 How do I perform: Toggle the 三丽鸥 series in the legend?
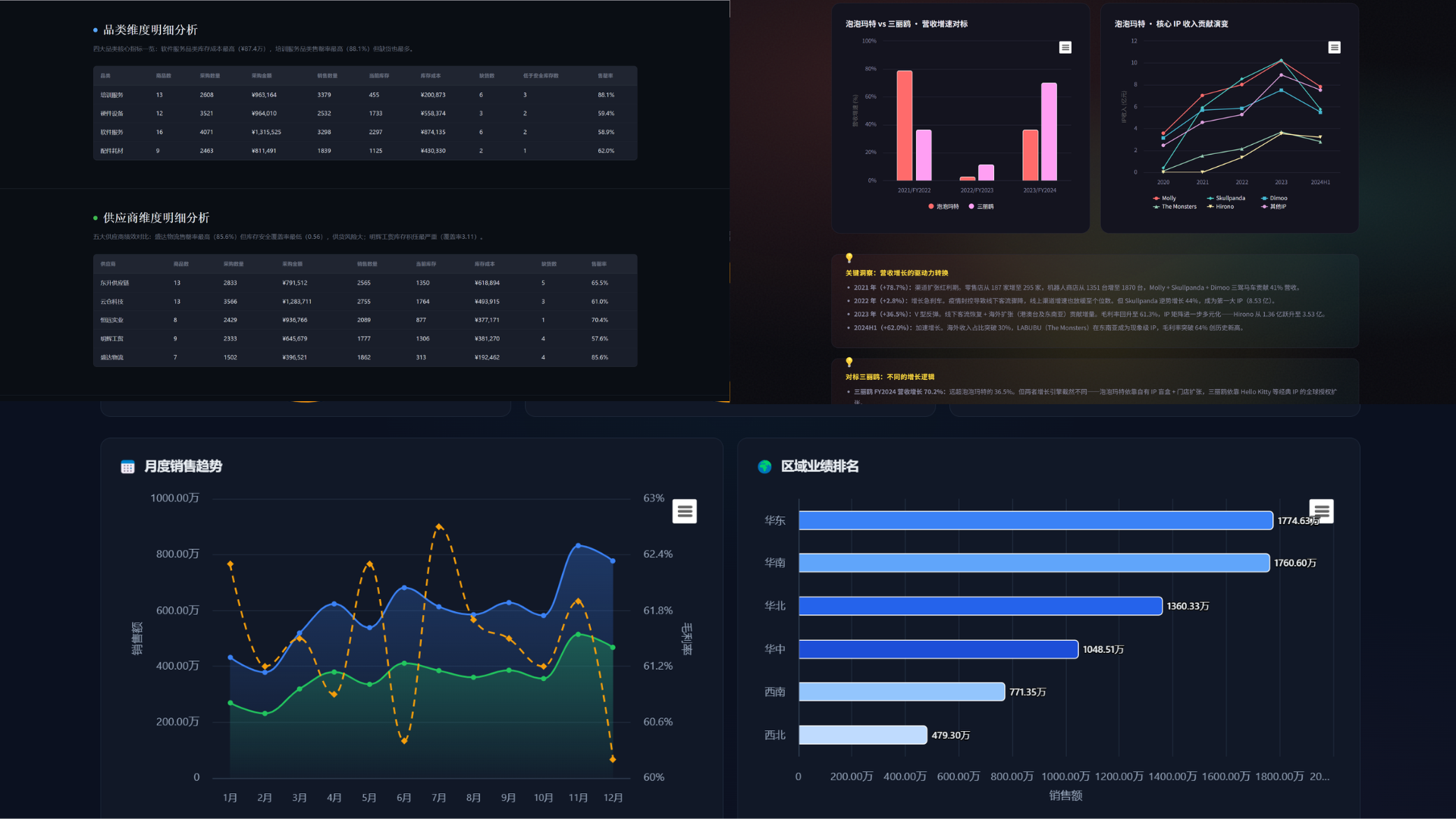tap(981, 206)
